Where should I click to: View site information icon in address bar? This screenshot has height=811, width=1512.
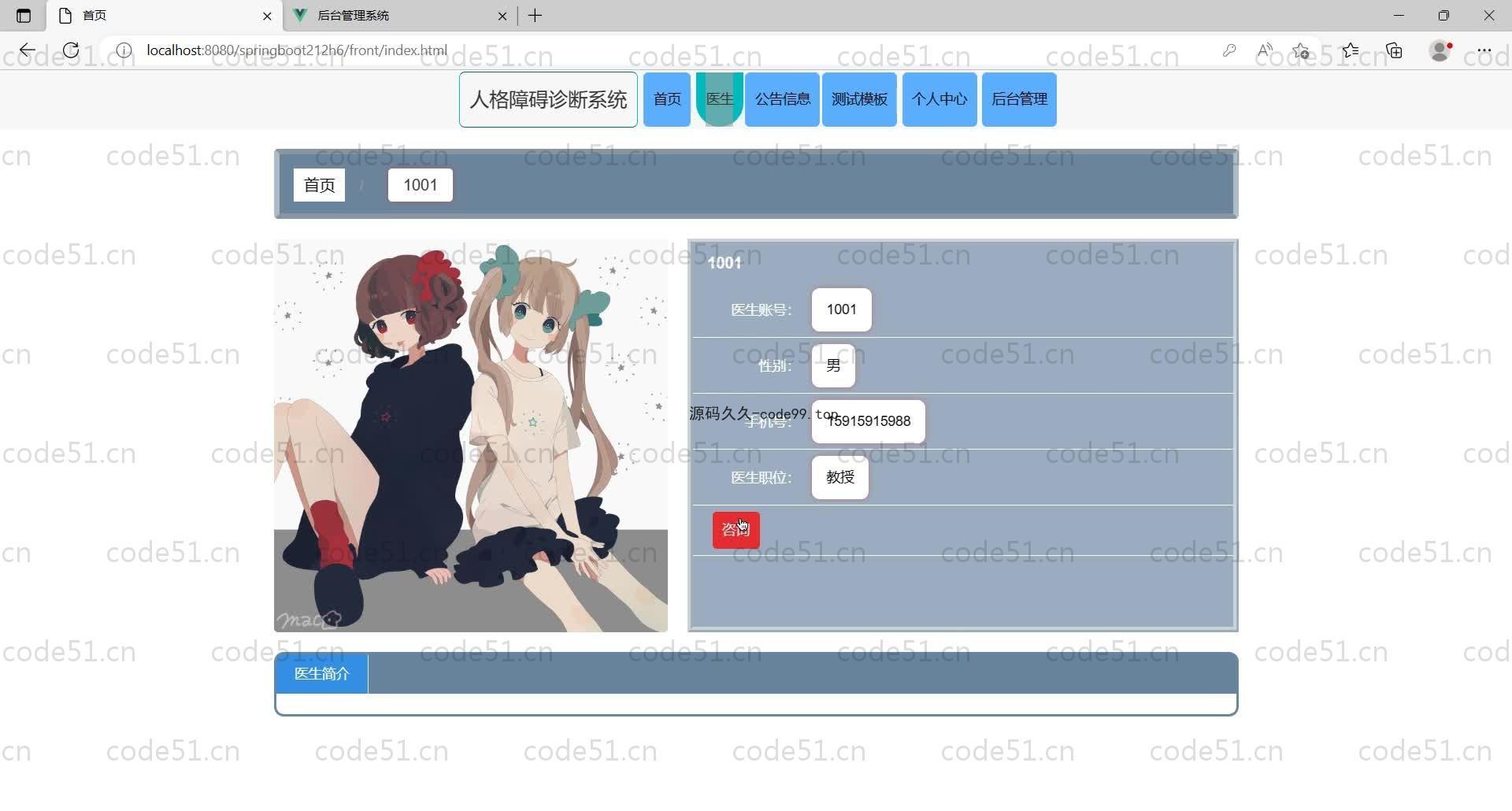click(x=124, y=50)
